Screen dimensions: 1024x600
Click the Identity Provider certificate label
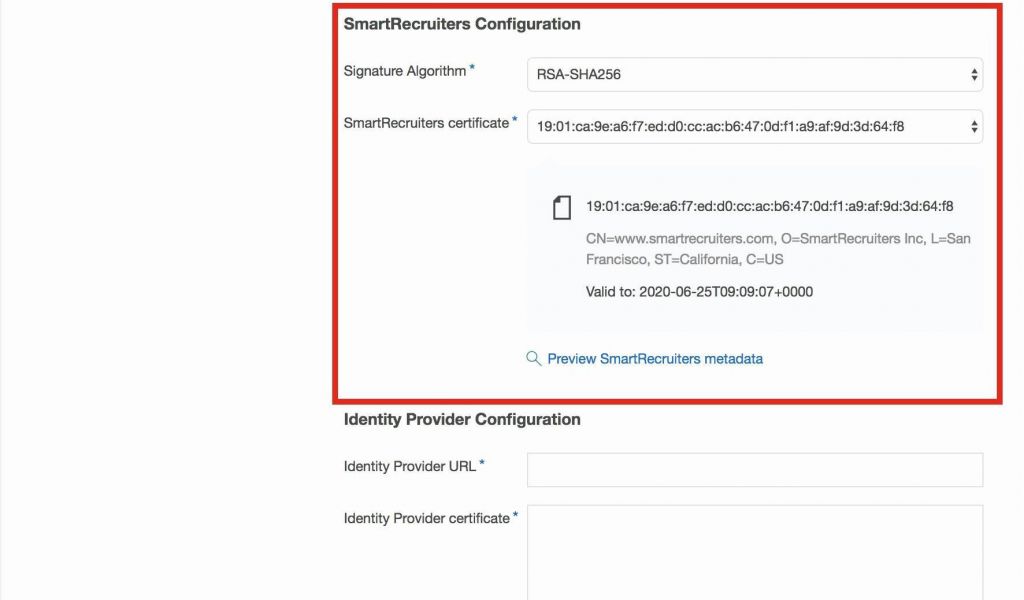coord(427,518)
